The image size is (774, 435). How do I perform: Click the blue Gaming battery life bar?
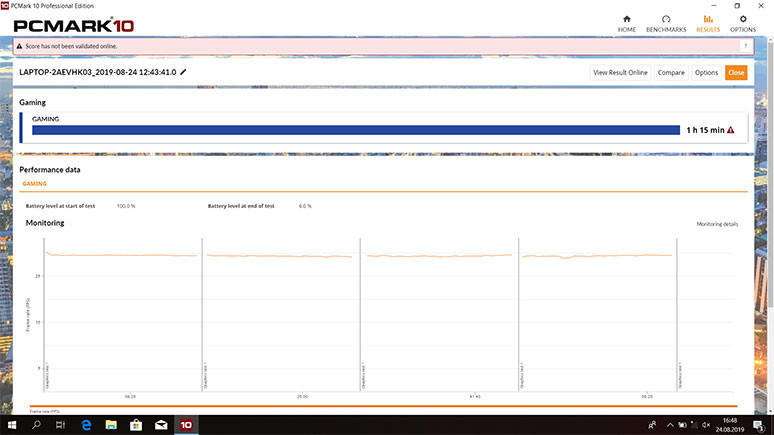356,130
